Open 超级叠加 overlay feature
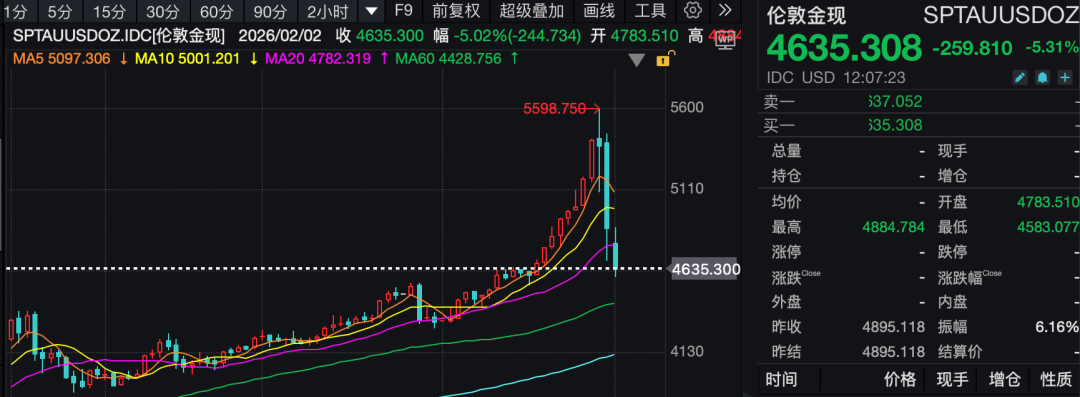Viewport: 1080px width, 397px height. [x=532, y=10]
